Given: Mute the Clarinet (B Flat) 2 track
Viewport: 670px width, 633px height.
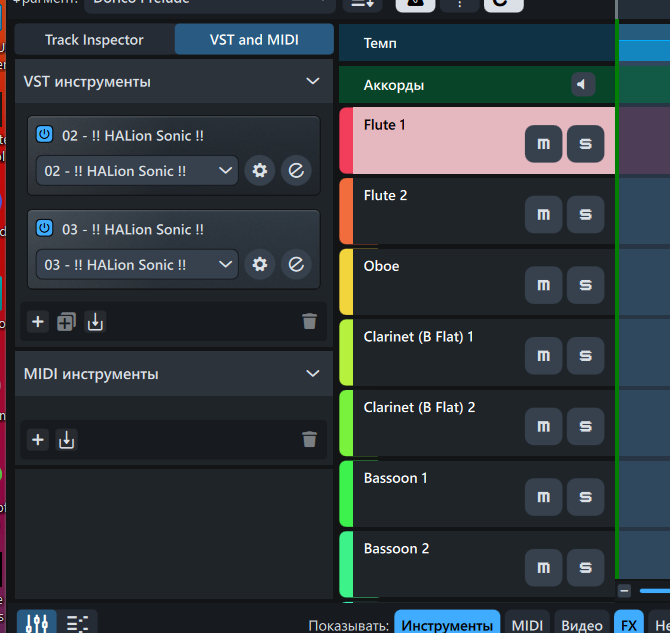Looking at the screenshot, I should point(543,426).
